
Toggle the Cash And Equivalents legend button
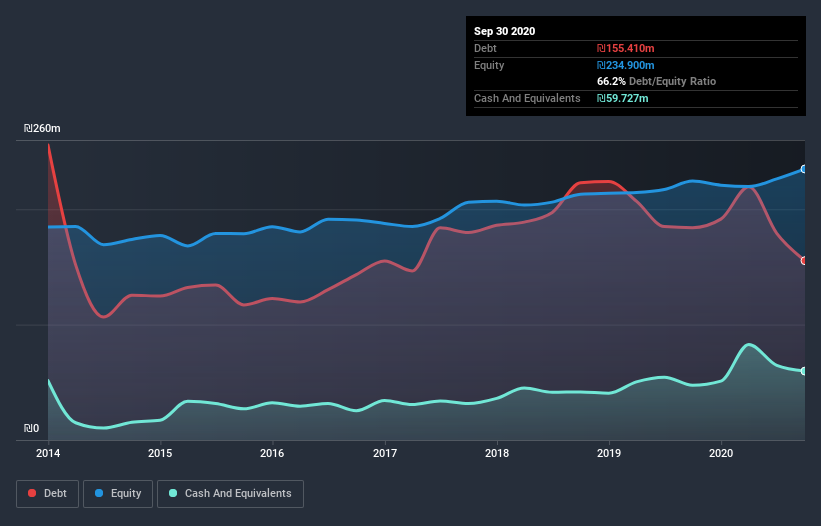[x=230, y=494]
